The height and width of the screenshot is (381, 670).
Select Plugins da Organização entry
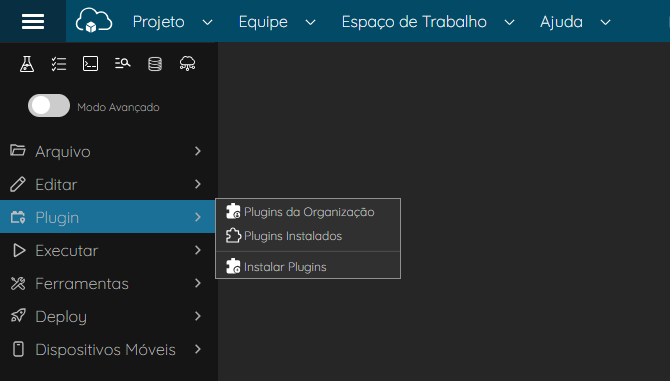(x=308, y=212)
